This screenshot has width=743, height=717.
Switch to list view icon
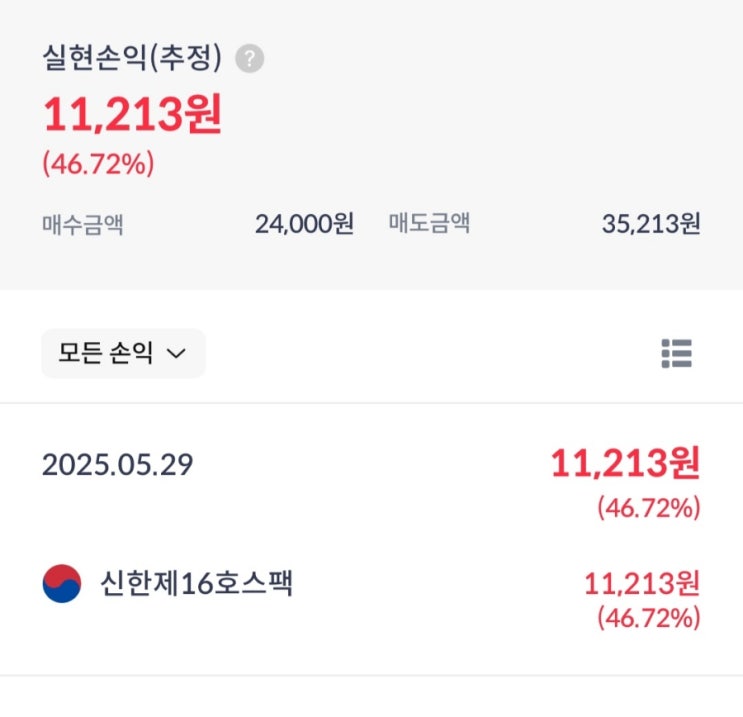[x=676, y=353]
